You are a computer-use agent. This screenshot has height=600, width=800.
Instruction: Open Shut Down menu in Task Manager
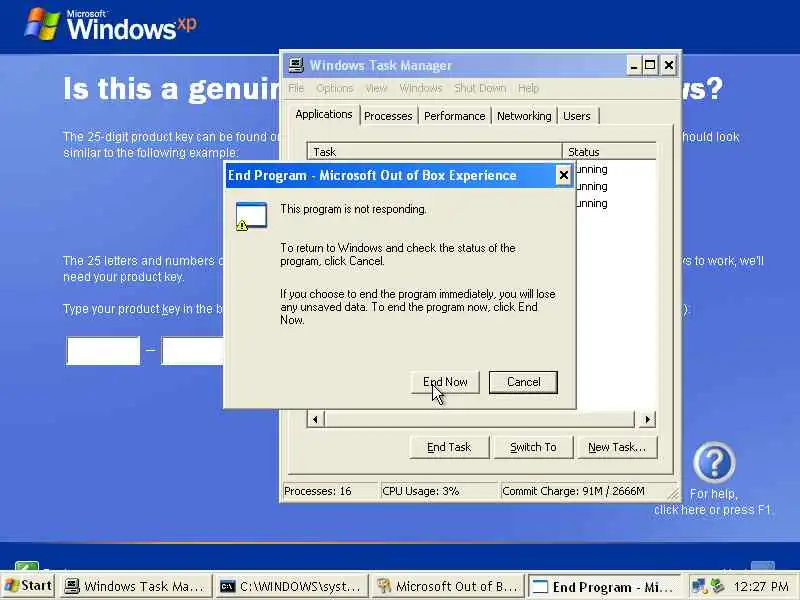[x=480, y=88]
